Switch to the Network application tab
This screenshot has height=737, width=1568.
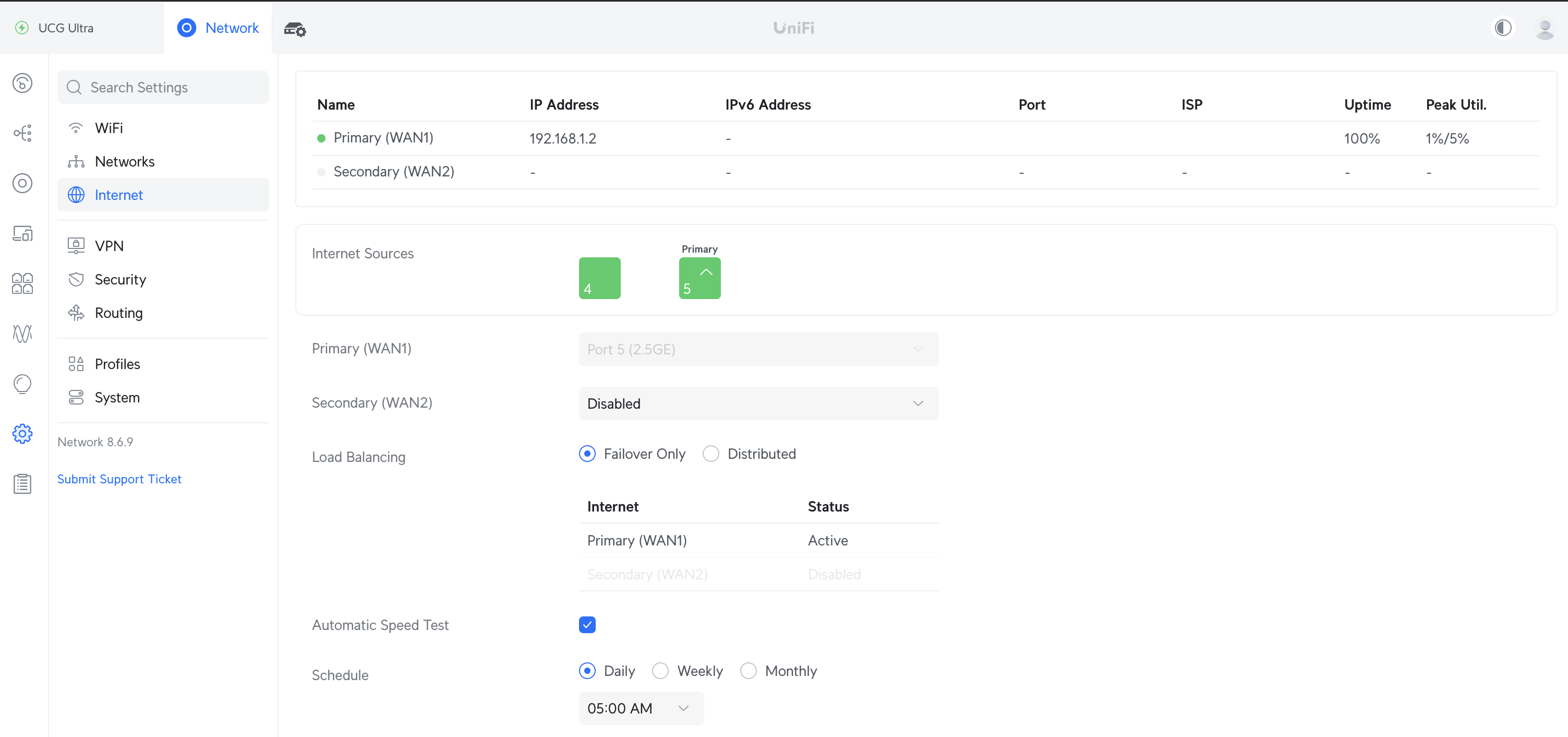tap(218, 28)
